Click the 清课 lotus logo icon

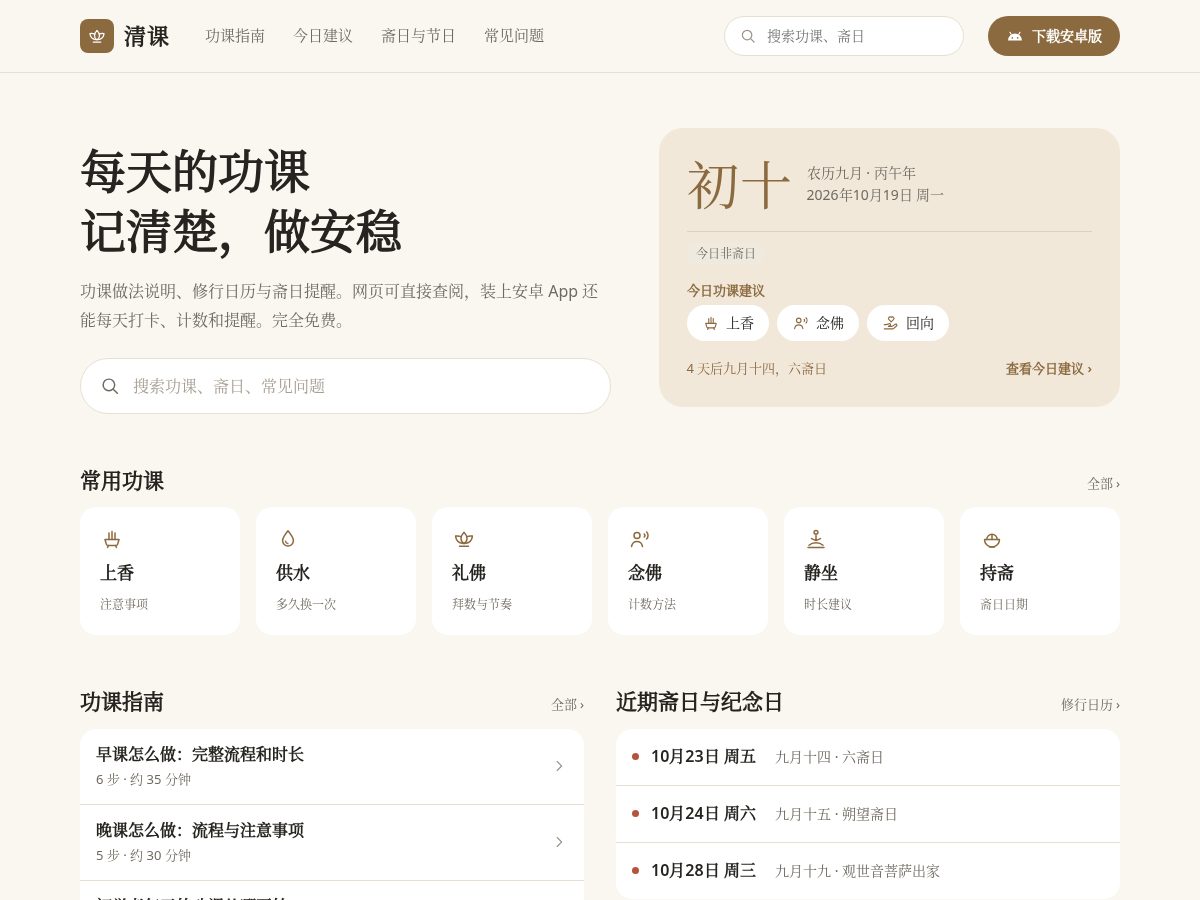(x=97, y=36)
